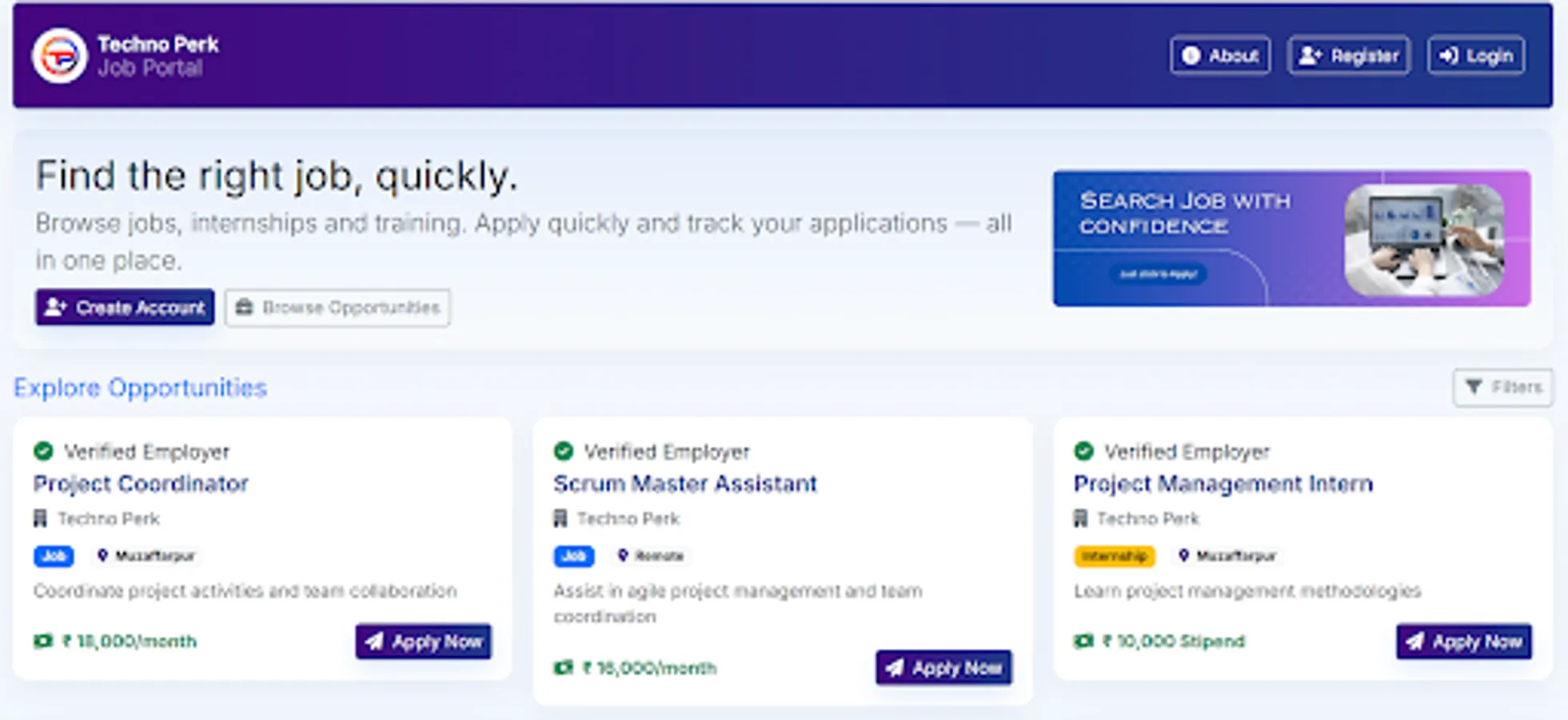Screen dimensions: 1568x720
Task: Click the Register button in the header
Action: (x=1348, y=56)
